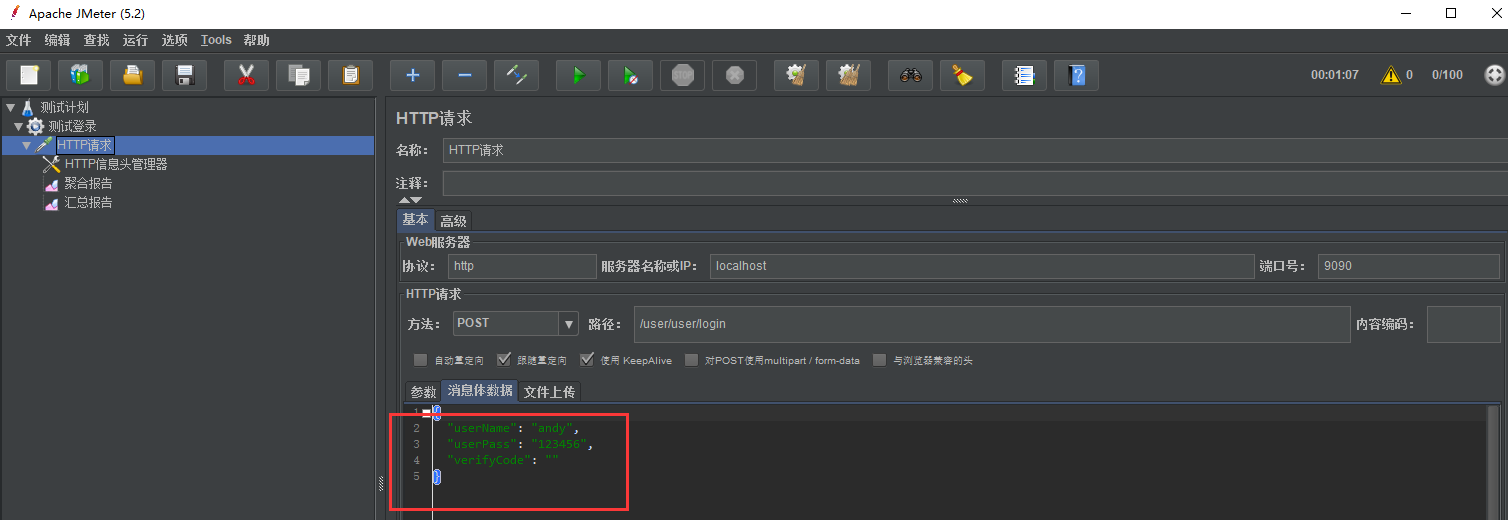Screen dimensions: 1508x520
Task: Click the gear icon of 测试登录
Action: [36, 126]
